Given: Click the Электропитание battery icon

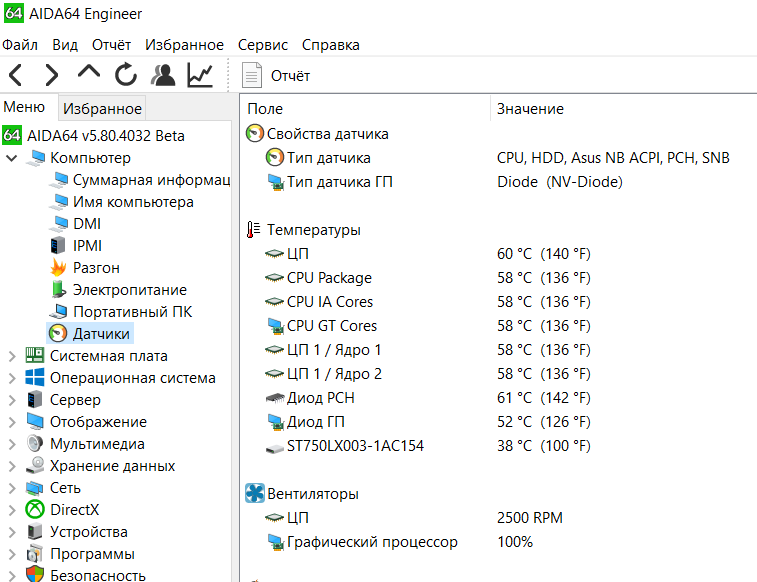Looking at the screenshot, I should tap(58, 290).
